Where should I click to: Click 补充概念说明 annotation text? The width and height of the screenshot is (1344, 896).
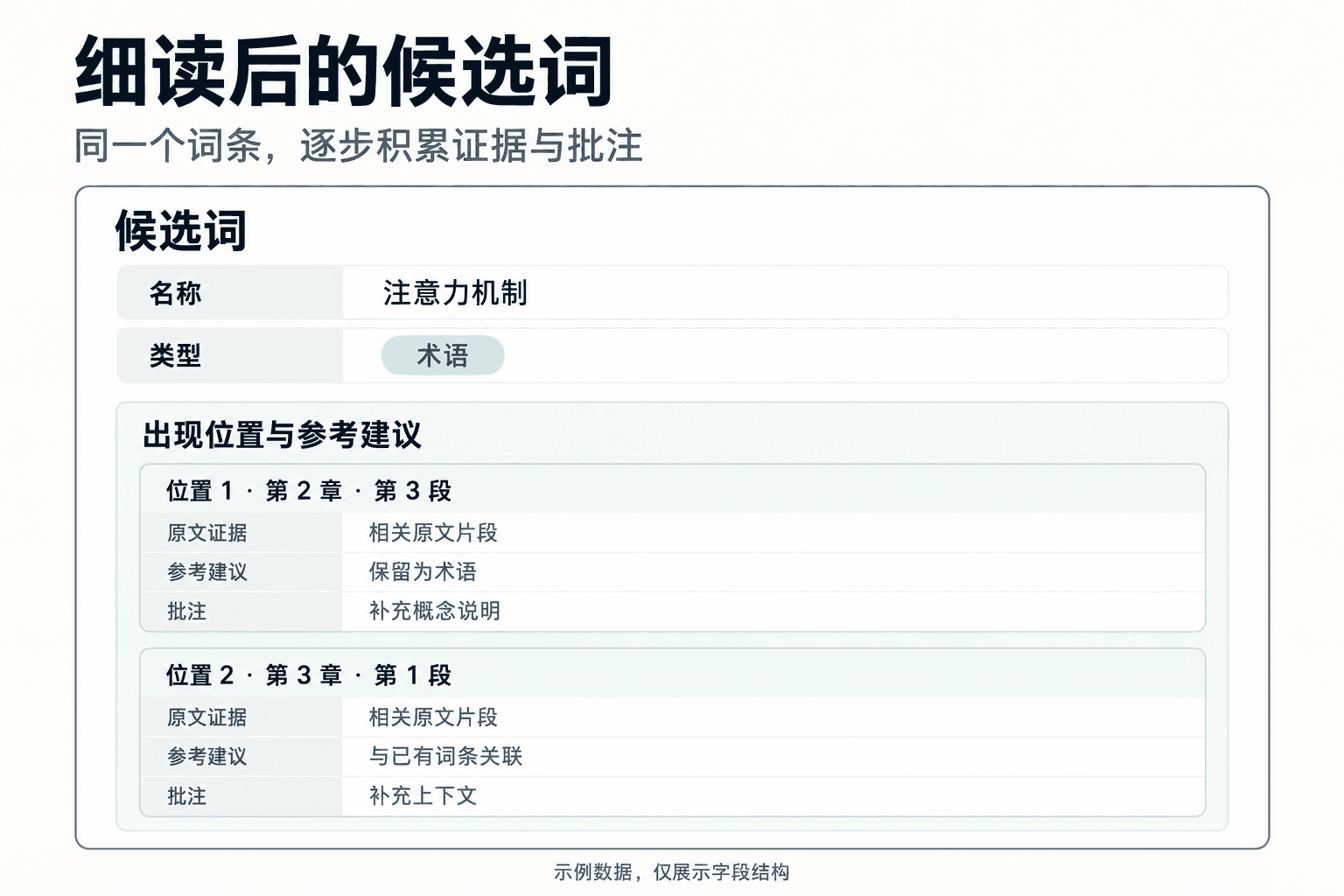pos(435,611)
